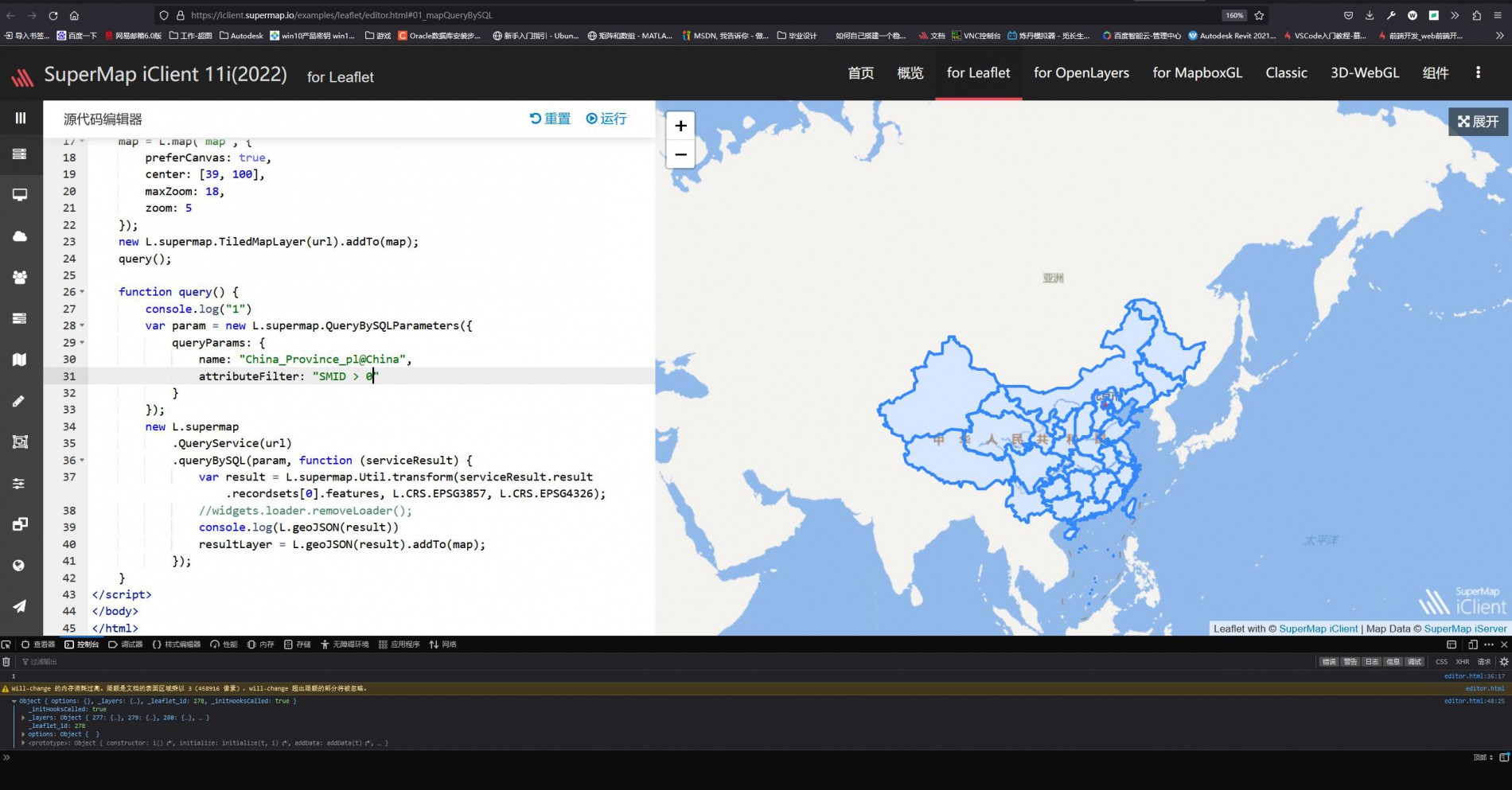Viewport: 1512px width, 790px height.
Task: Toggle the sidebar menu bars icon
Action: click(21, 118)
